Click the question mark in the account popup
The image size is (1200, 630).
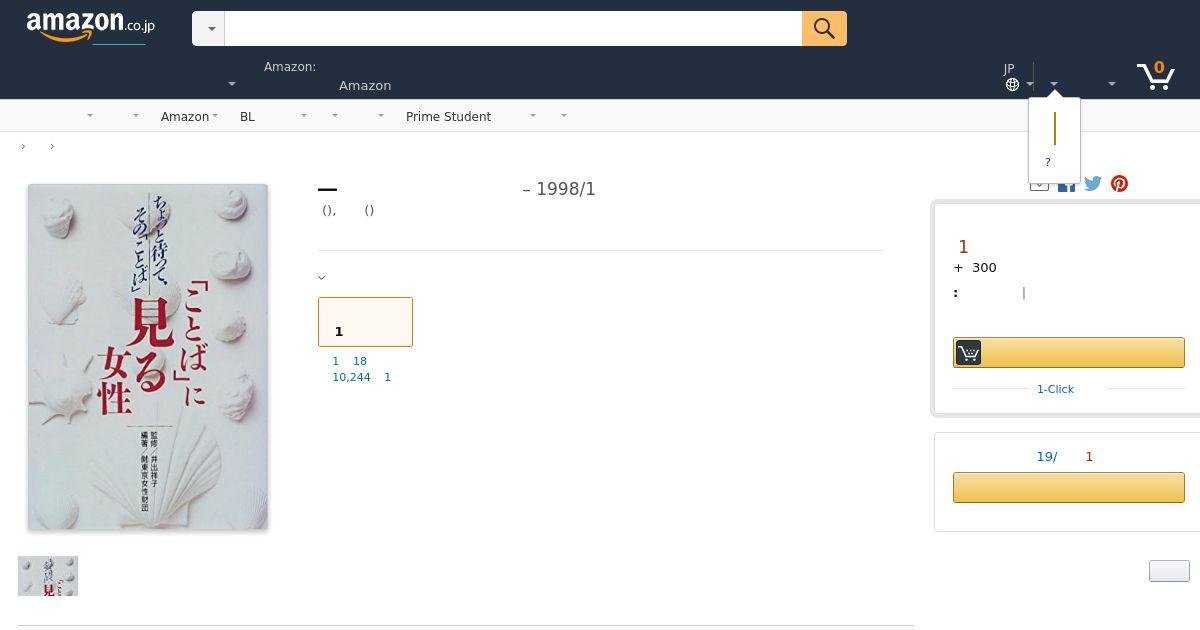[x=1048, y=162]
